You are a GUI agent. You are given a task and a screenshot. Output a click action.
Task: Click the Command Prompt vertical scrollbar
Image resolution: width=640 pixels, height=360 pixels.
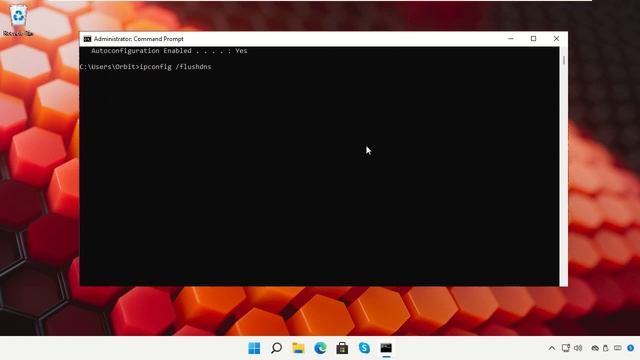(x=564, y=166)
